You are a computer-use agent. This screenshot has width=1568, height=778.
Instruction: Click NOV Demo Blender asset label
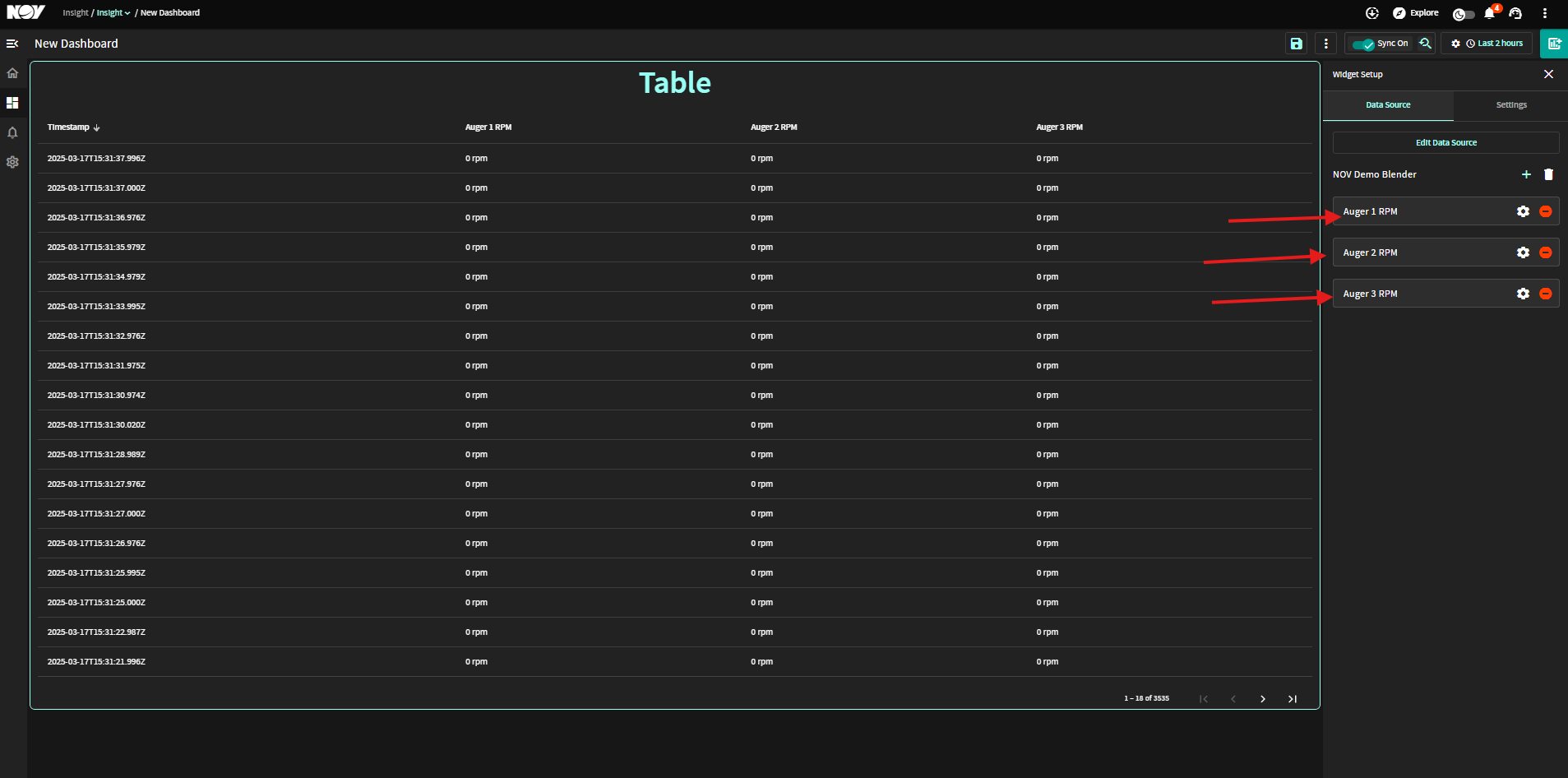coord(1375,174)
